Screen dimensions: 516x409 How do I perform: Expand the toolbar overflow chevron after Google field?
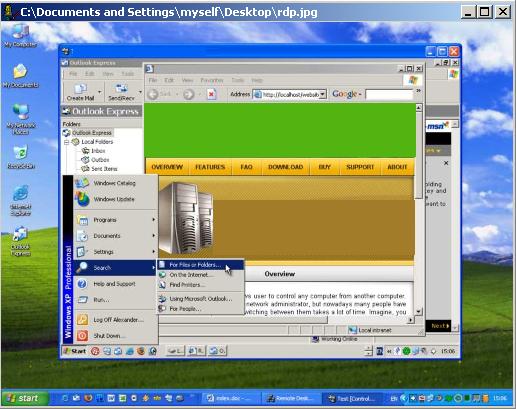[x=418, y=91]
